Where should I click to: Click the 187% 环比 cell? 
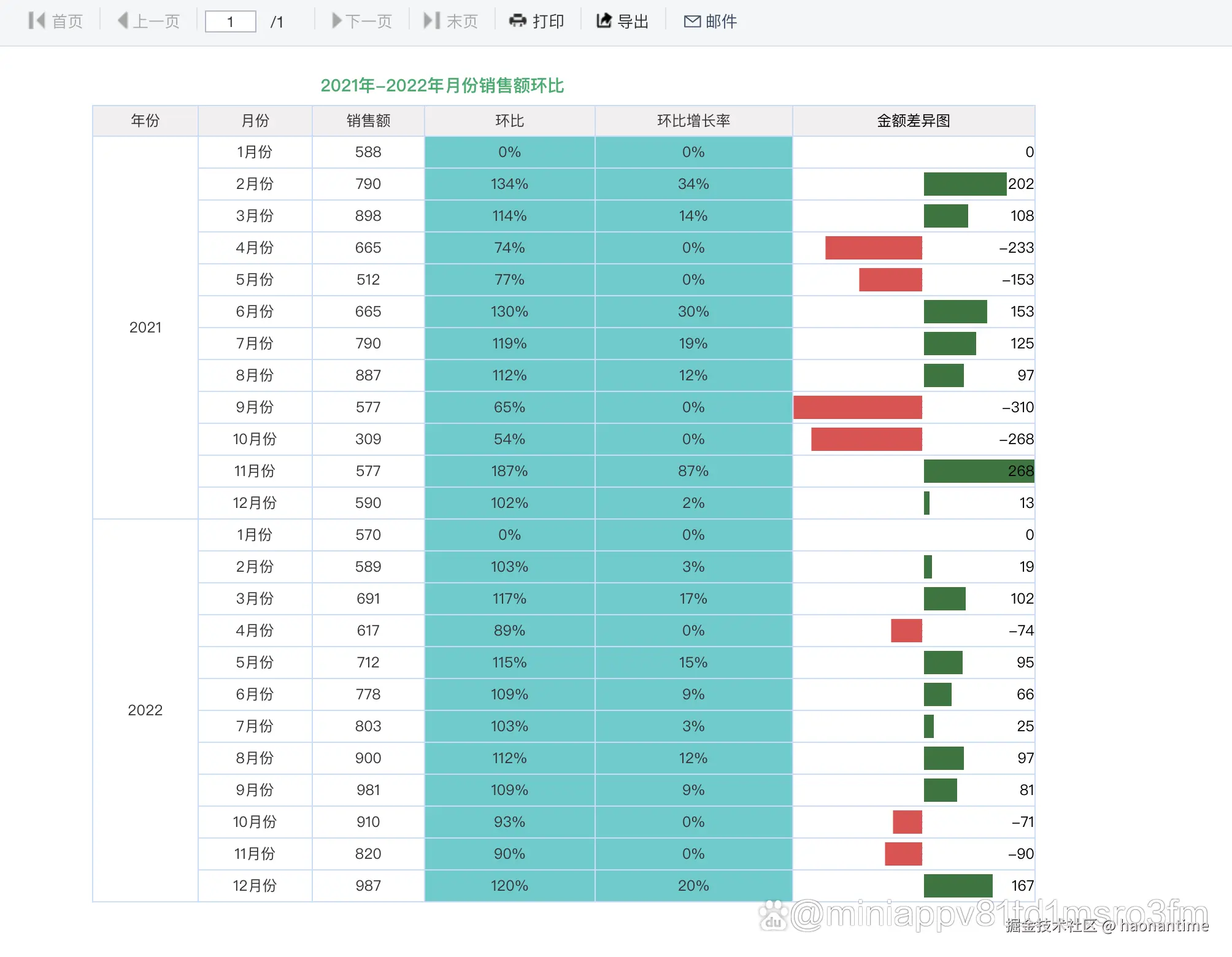pyautogui.click(x=509, y=471)
